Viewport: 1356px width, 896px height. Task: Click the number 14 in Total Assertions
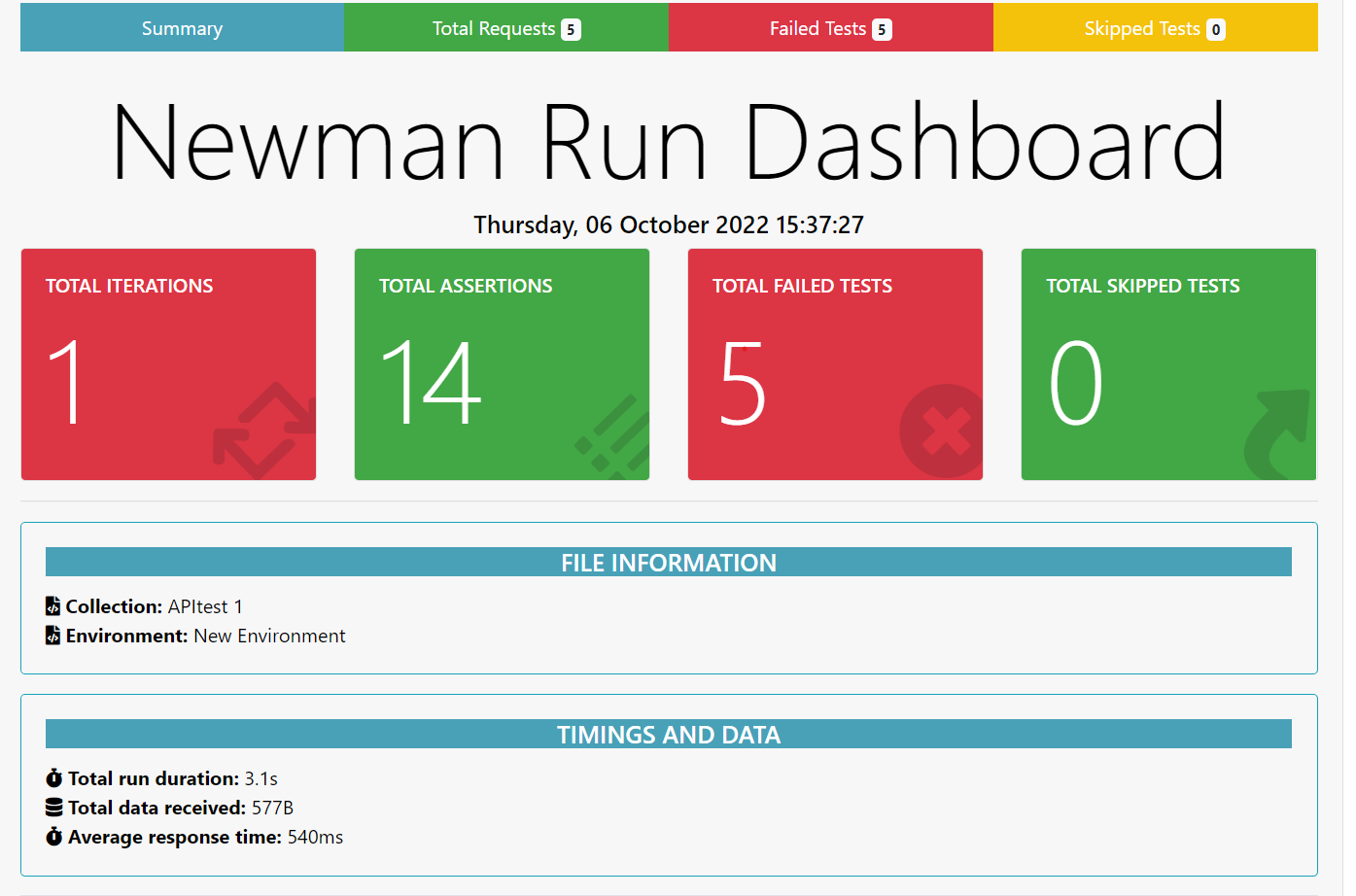pos(431,383)
